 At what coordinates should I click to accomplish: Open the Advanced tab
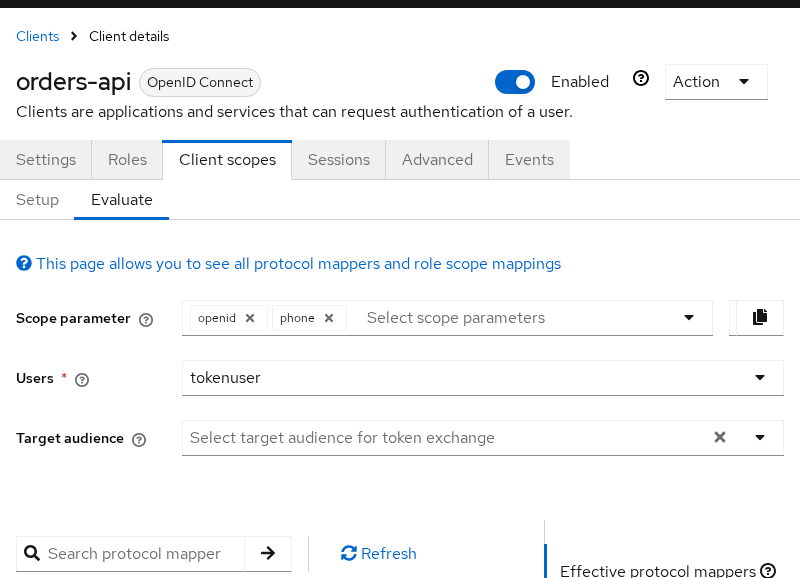[437, 160]
